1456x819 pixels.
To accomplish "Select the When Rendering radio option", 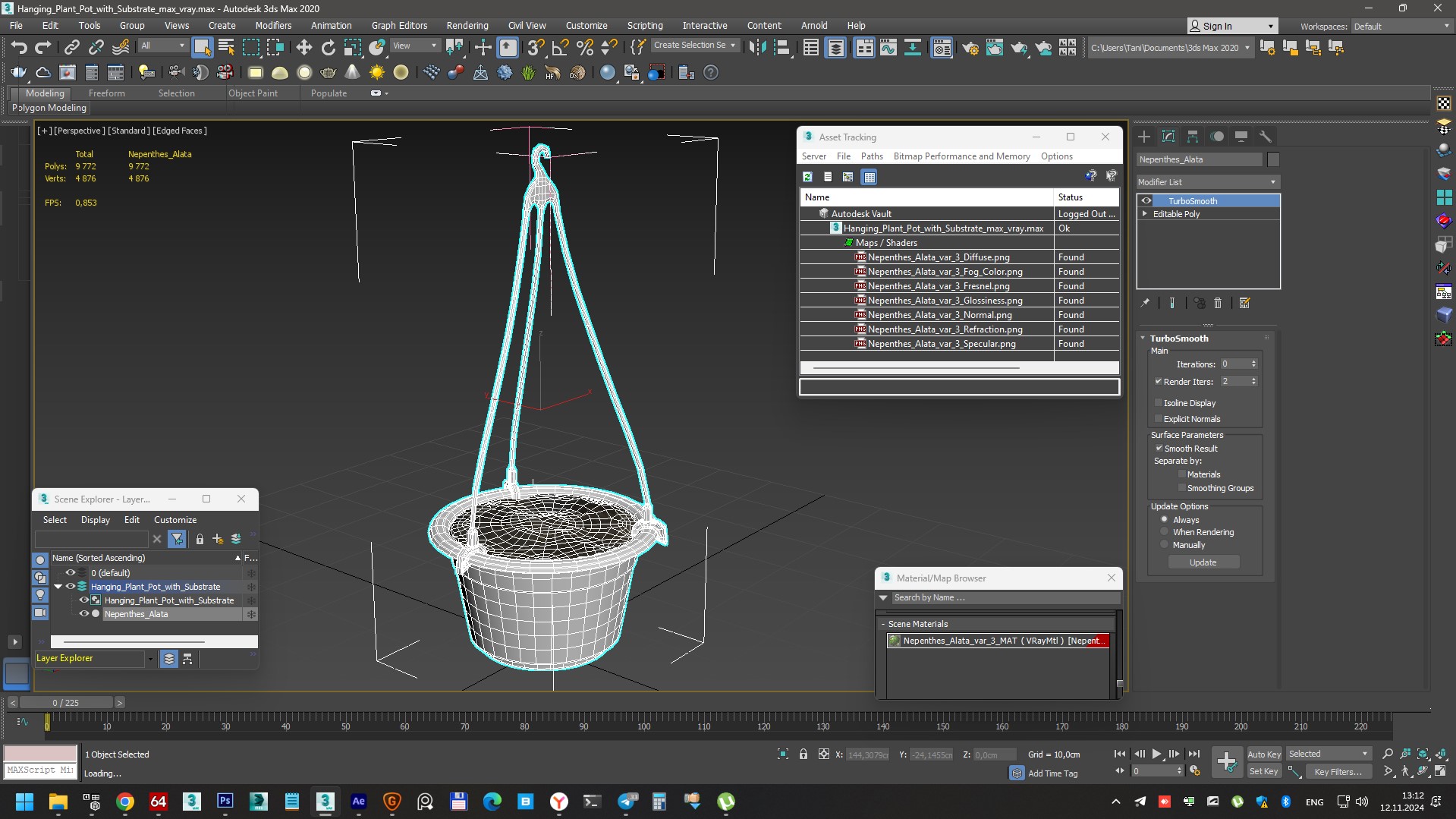I will (x=1165, y=532).
